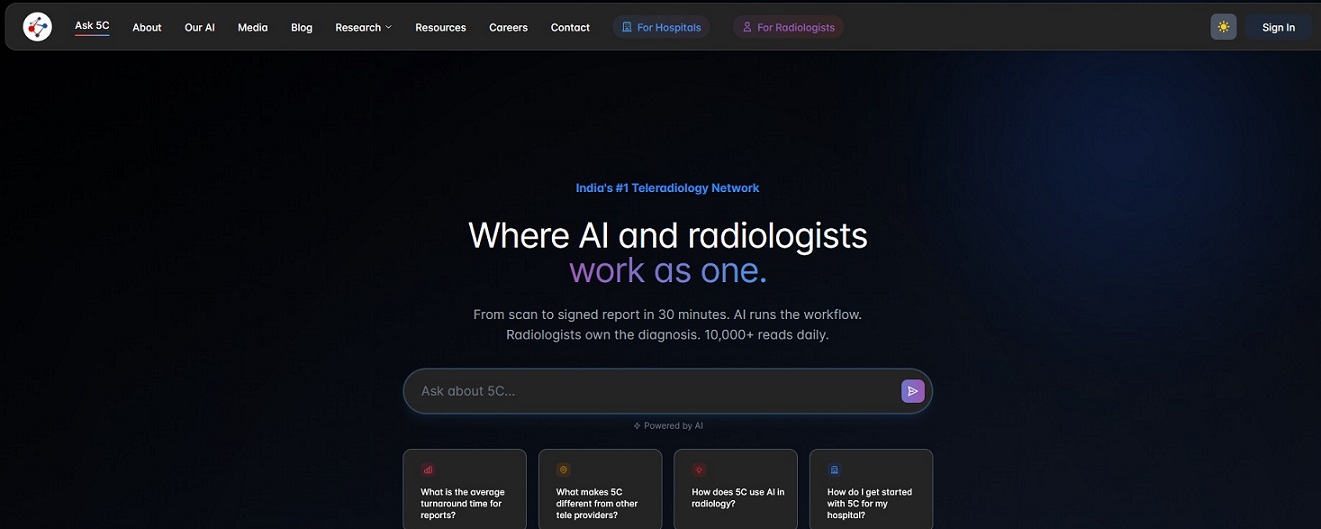Open the Ask 5C tab
The height and width of the screenshot is (529, 1321).
point(92,26)
